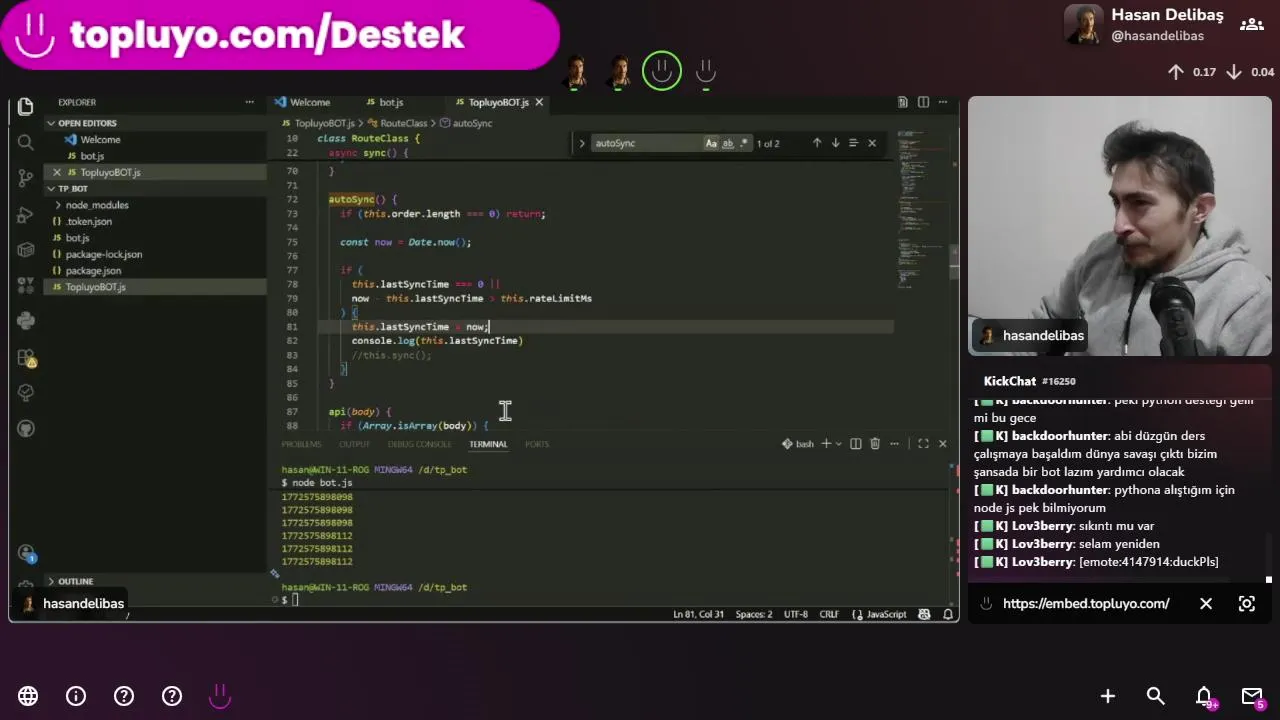Change UTF-8 encoding in status bar
1280x720 pixels.
click(796, 614)
